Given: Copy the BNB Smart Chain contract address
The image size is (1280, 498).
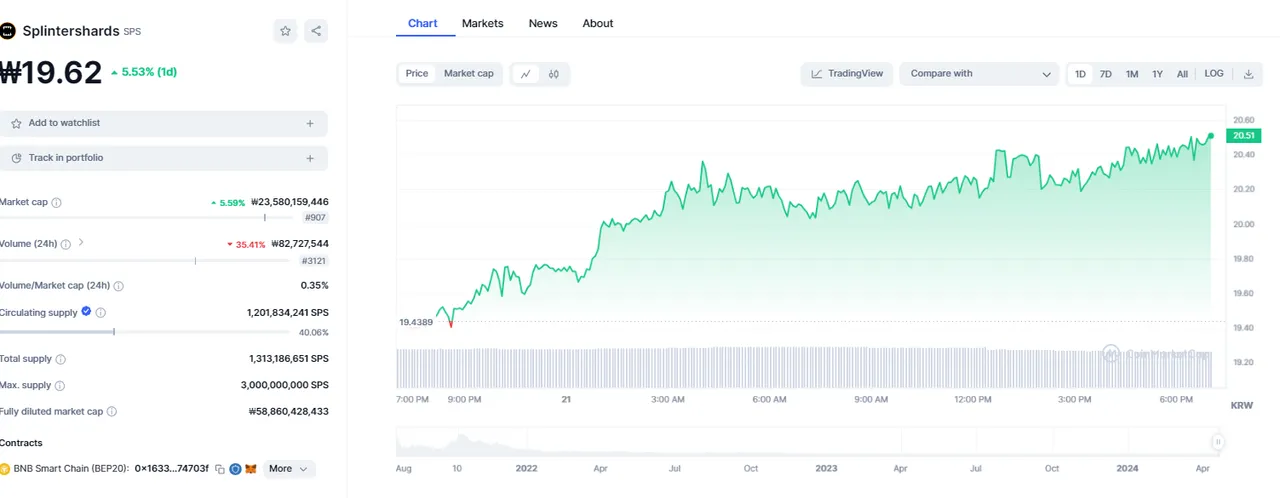Looking at the screenshot, I should pos(219,469).
